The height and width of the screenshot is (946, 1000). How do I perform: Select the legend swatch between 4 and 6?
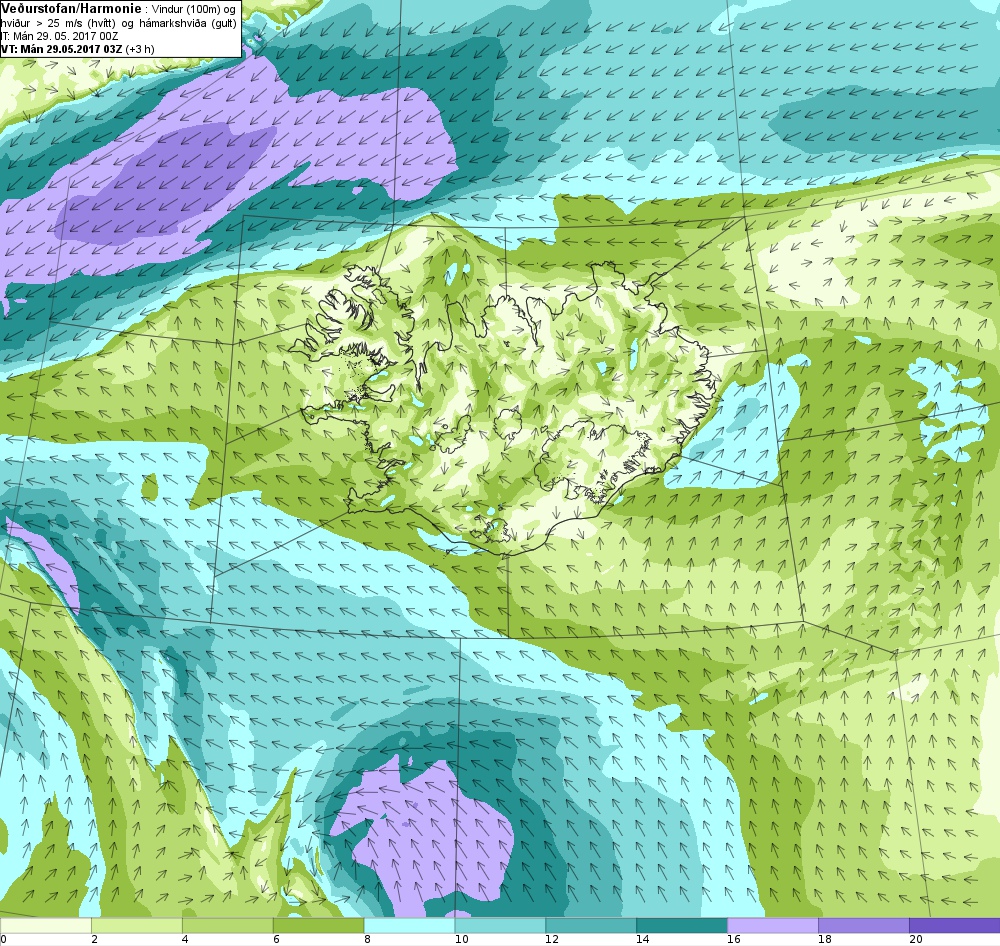pyautogui.click(x=228, y=924)
